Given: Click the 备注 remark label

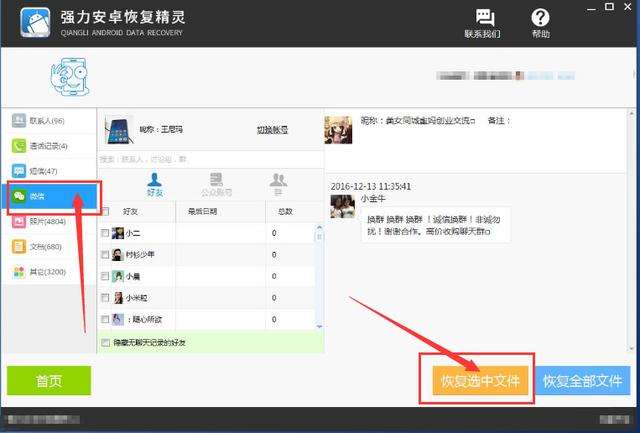Looking at the screenshot, I should coord(499,120).
